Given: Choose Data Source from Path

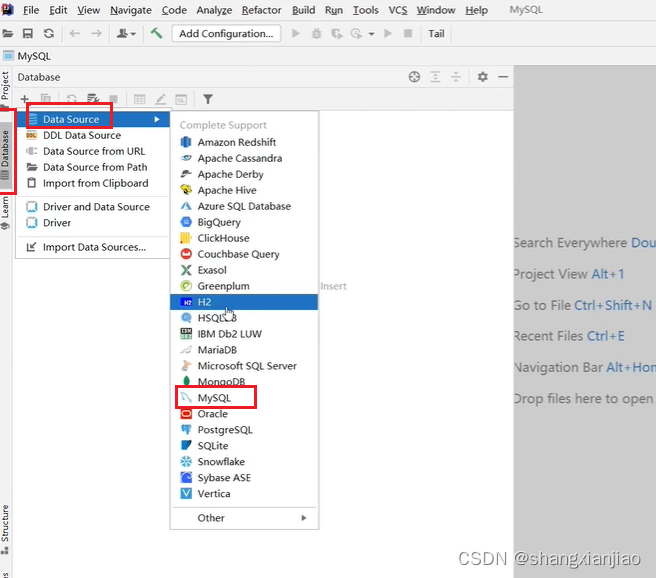Looking at the screenshot, I should pos(93,167).
